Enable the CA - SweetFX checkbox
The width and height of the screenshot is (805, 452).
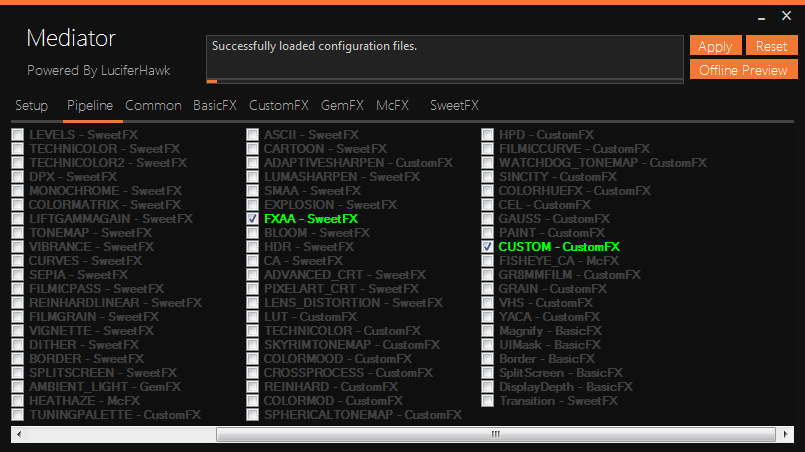pos(253,261)
